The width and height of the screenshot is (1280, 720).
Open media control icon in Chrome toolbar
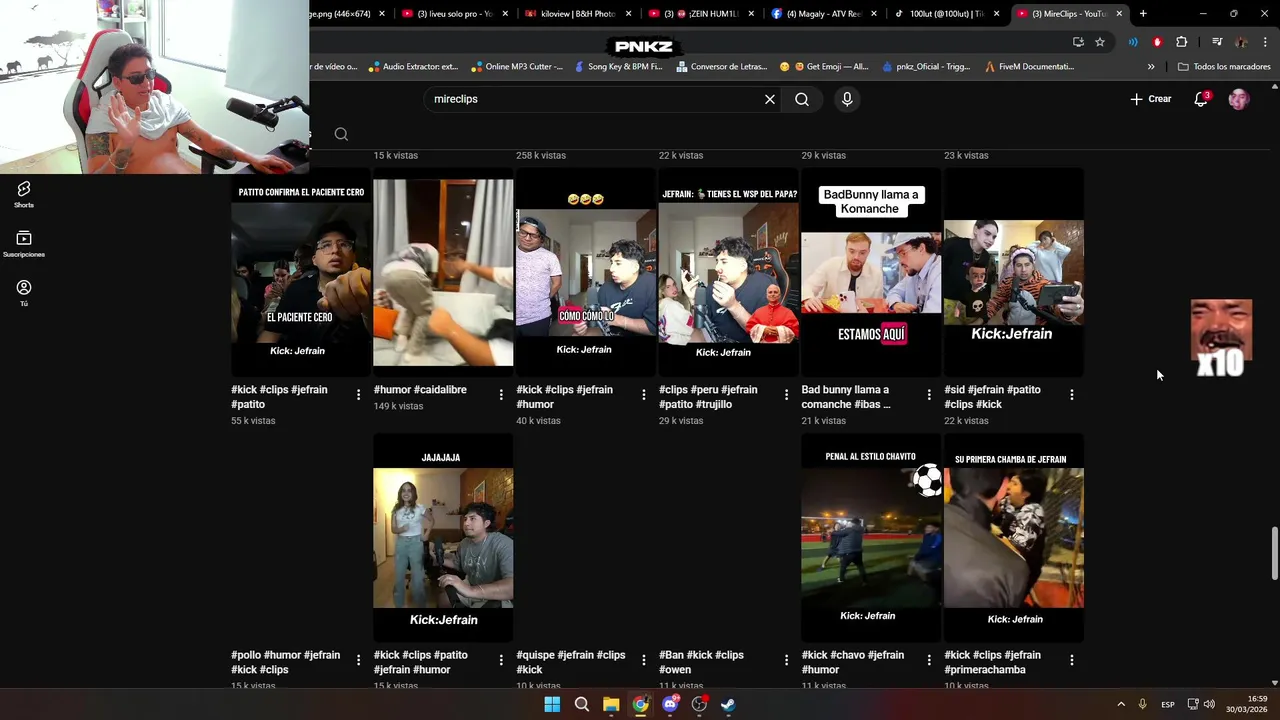[x=1217, y=42]
